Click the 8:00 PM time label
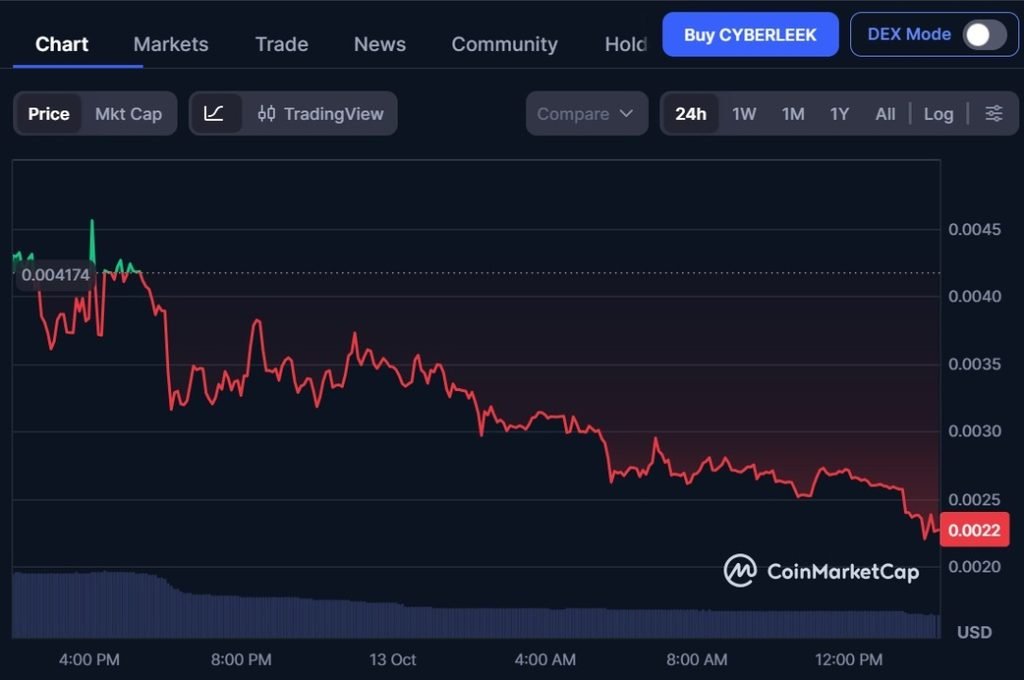This screenshot has height=680, width=1024. (x=241, y=659)
